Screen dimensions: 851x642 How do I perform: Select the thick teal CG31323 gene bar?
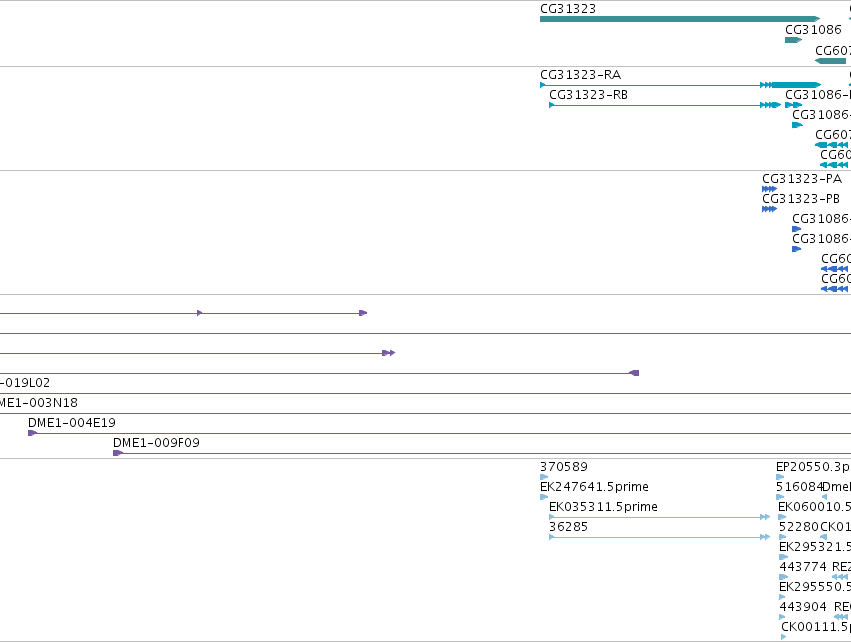coord(680,19)
